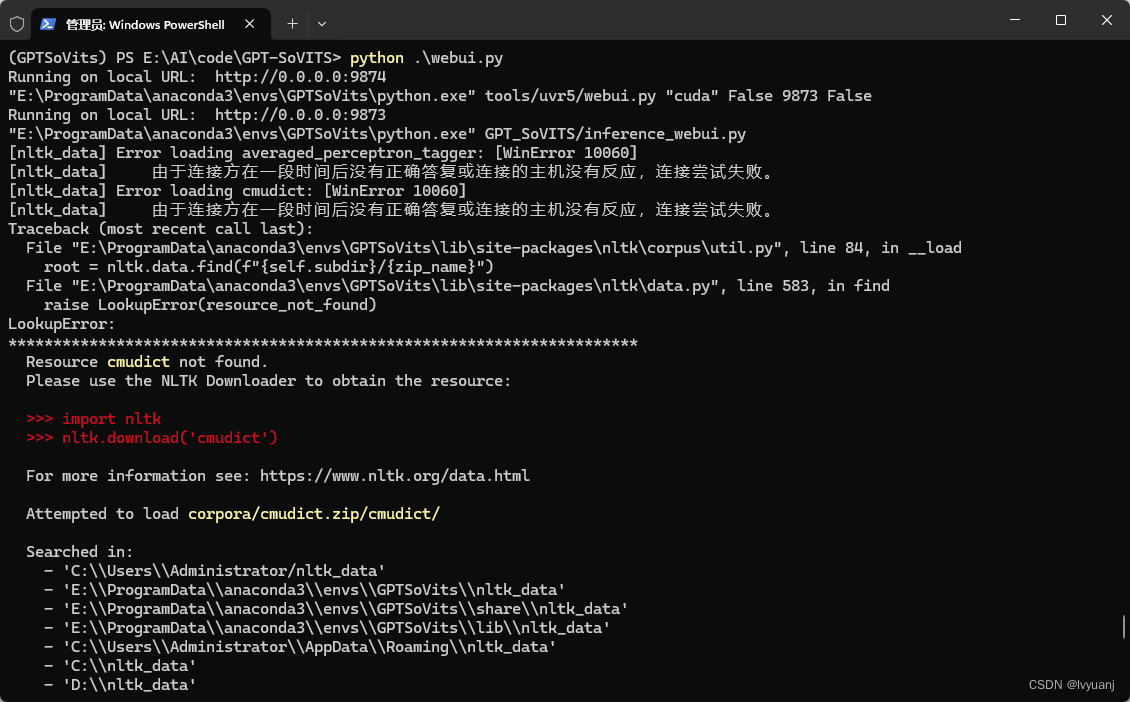Click the terminal scrollbar thumb
The width and height of the screenshot is (1130, 702).
[1124, 626]
